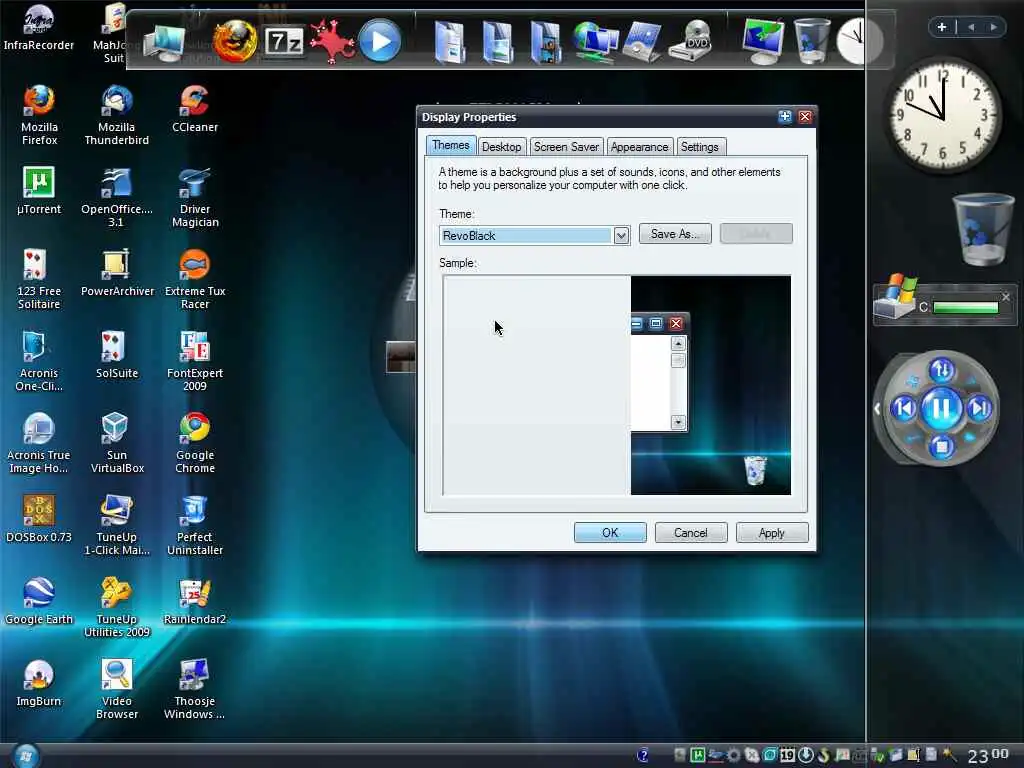
Task: Open the Mozilla Thunderbird desktop icon
Action: click(x=116, y=114)
